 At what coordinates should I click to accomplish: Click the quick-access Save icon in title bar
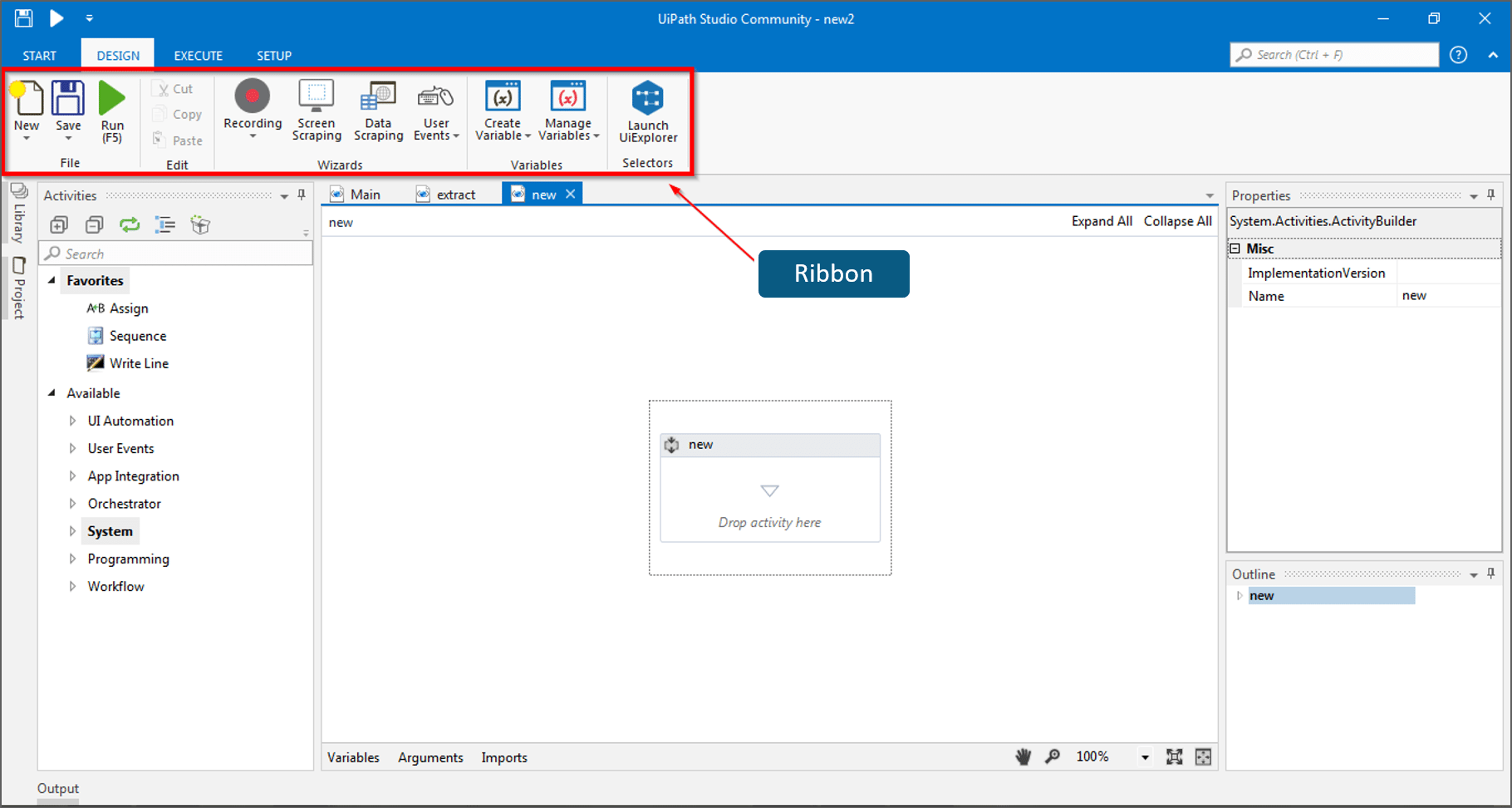(x=24, y=17)
